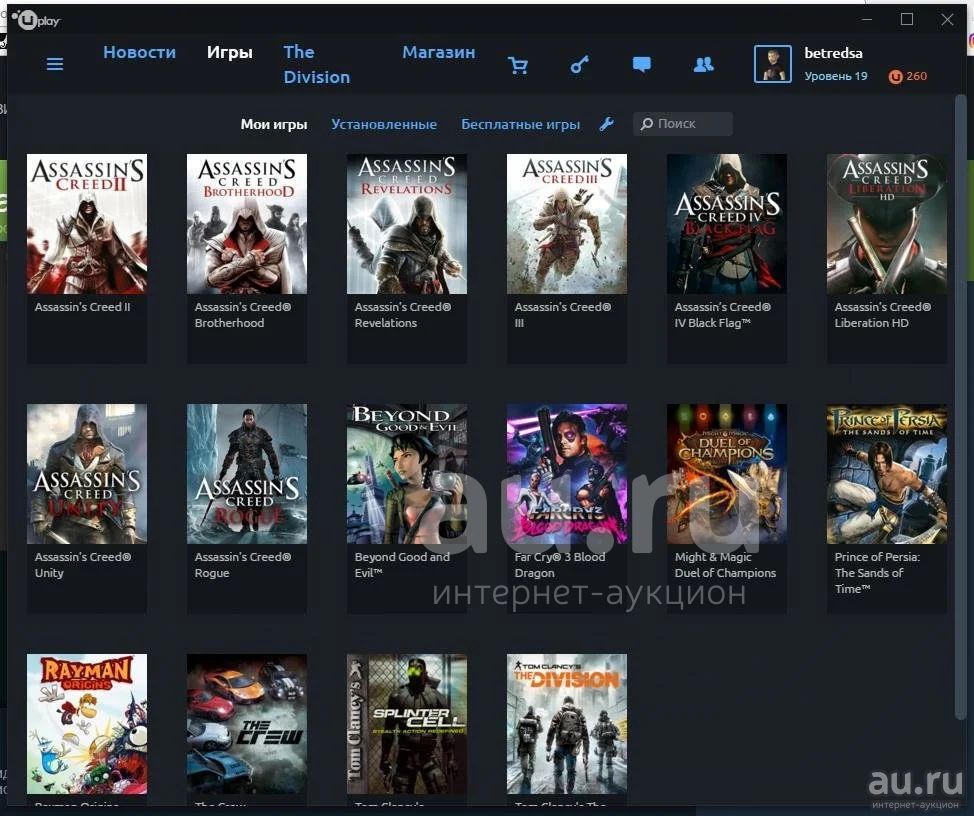Click the search magnifier icon
The height and width of the screenshot is (816, 974).
(647, 124)
